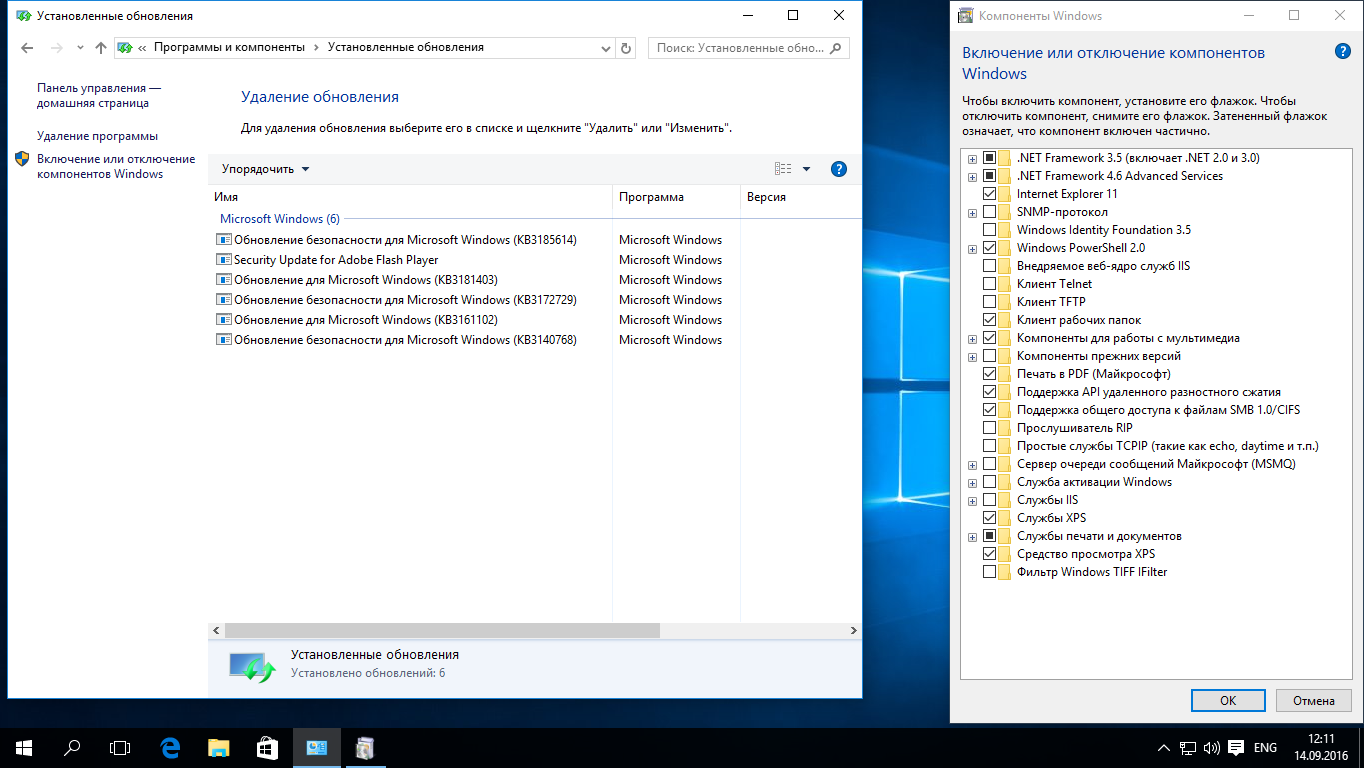Expand .NET Framework 3.5 tree node

pyautogui.click(x=972, y=158)
